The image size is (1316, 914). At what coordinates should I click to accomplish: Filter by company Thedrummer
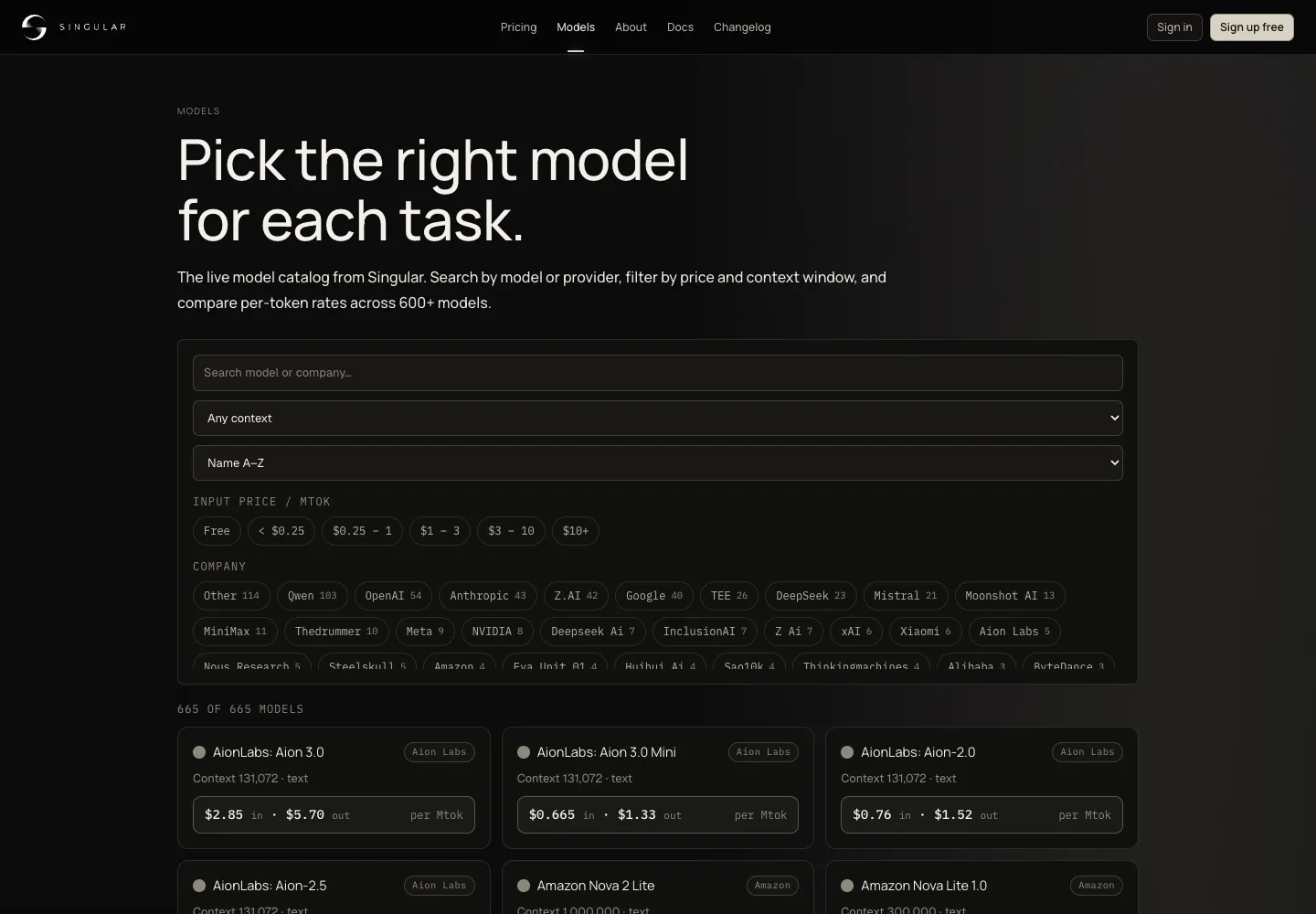(336, 632)
